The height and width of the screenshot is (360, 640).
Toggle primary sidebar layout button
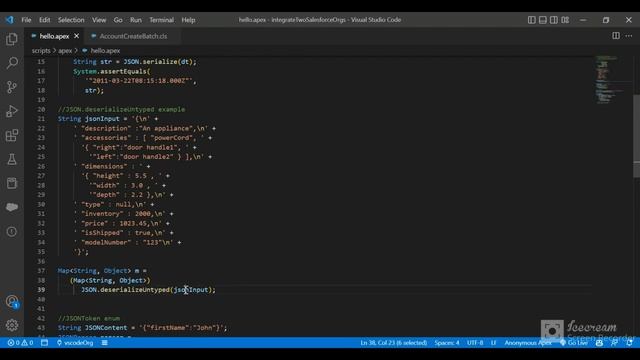coord(531,20)
